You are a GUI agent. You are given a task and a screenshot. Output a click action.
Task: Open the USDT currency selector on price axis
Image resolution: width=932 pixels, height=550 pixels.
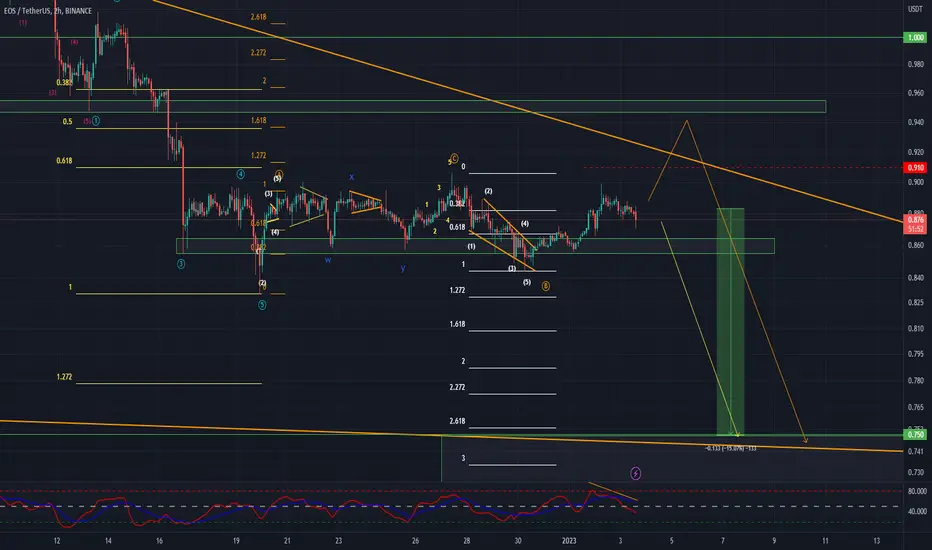(915, 9)
